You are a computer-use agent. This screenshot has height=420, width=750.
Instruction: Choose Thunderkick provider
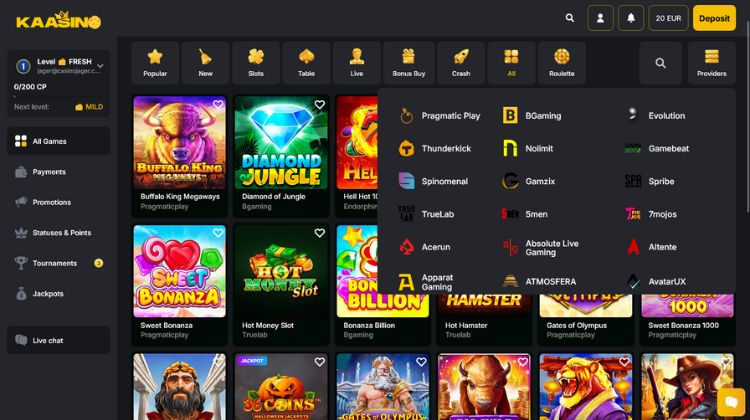435,148
